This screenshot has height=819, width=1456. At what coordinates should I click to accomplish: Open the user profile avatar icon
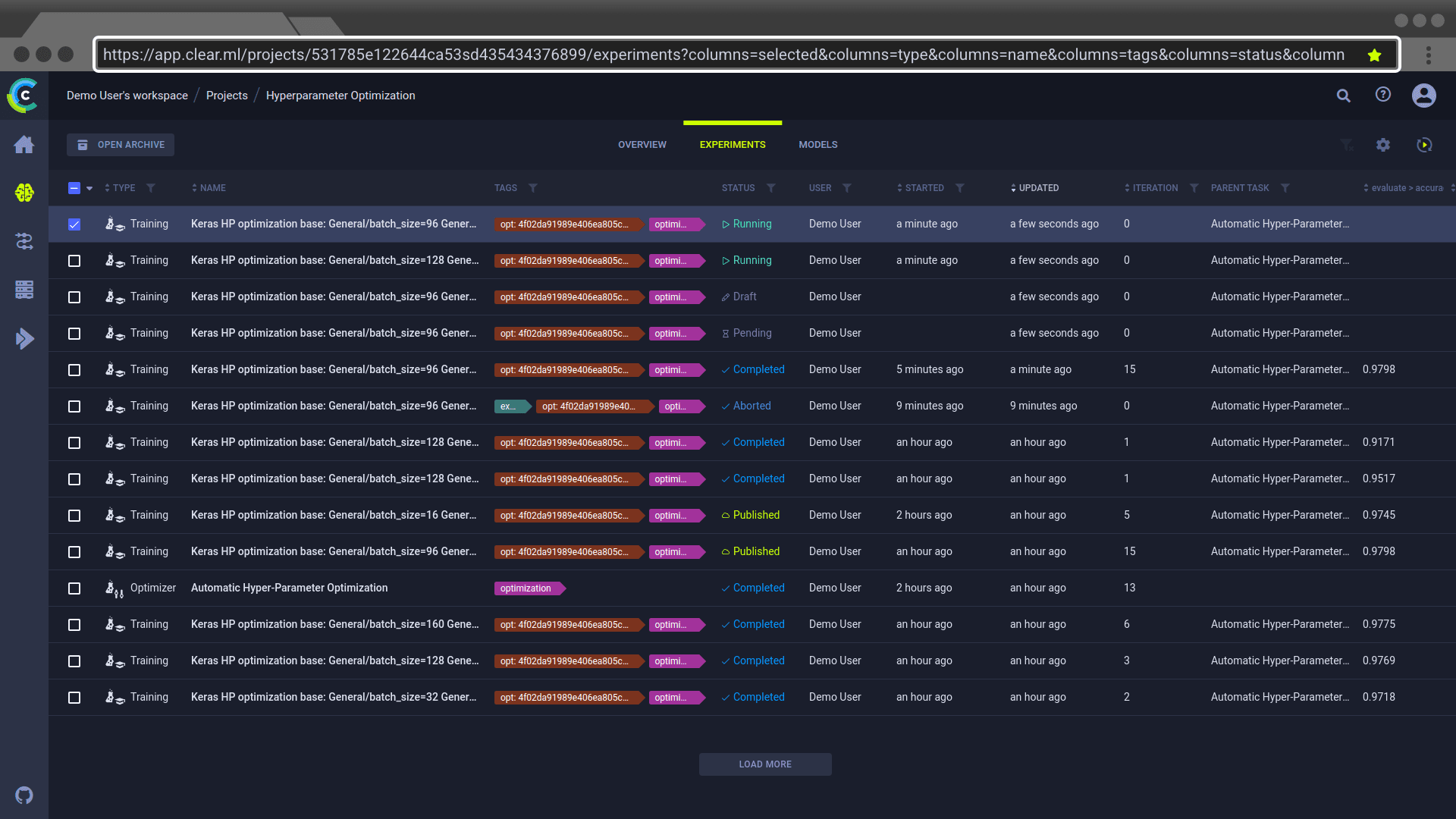1423,96
